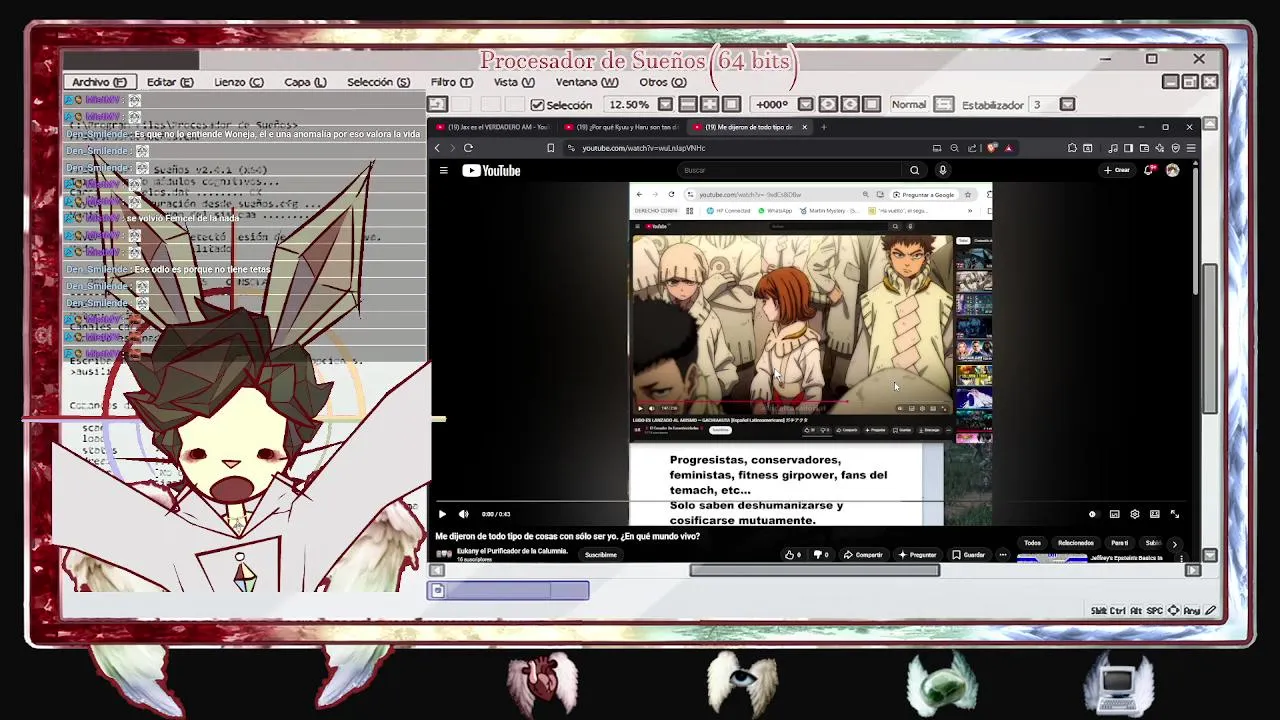Mute the YouTube video volume
The width and height of the screenshot is (1280, 720).
pos(463,514)
